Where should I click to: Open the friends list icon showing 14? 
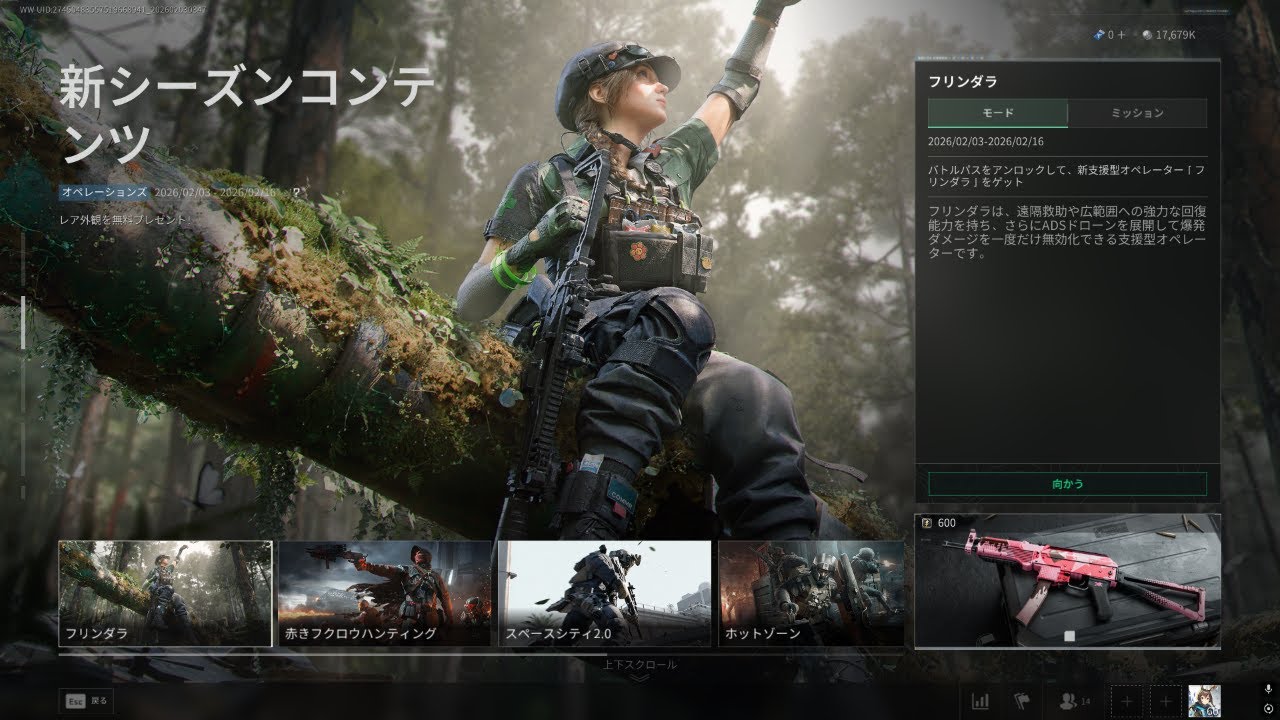pos(1074,701)
